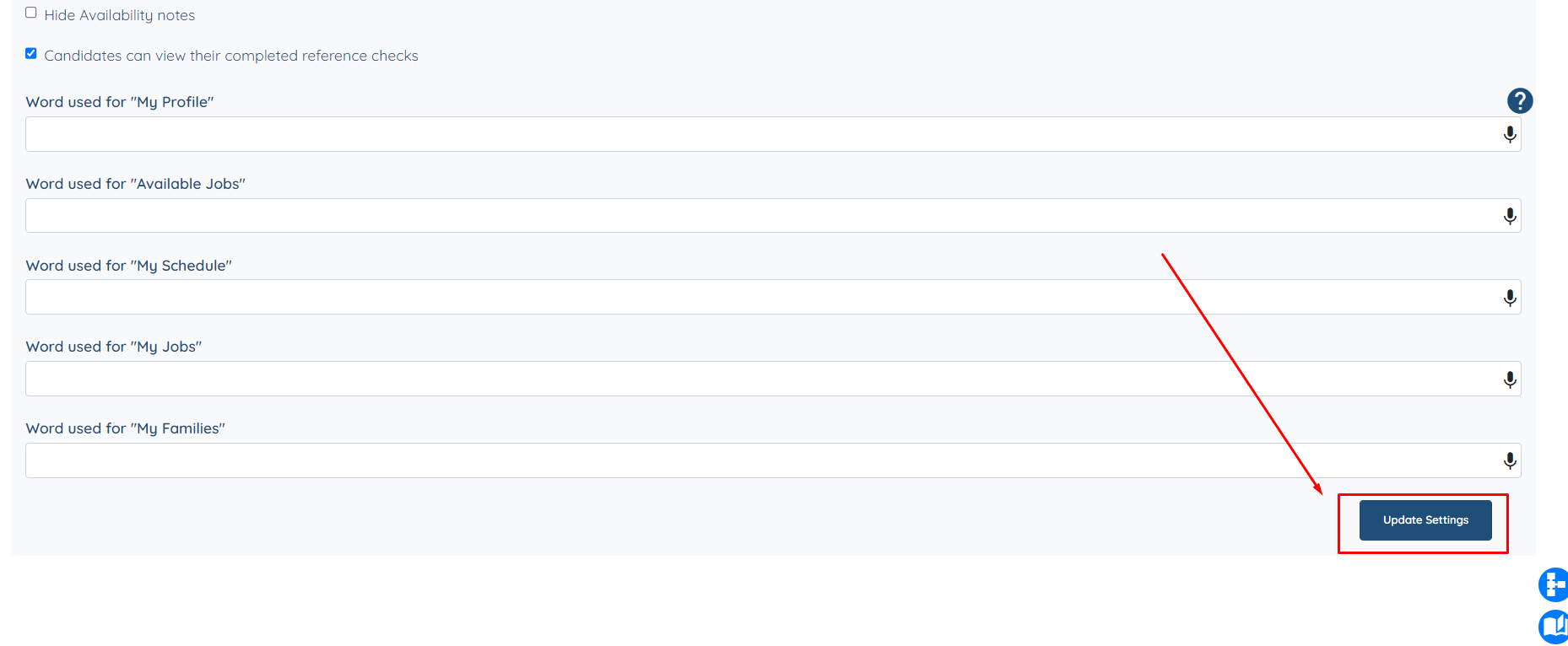This screenshot has height=646, width=1568.
Task: Open the blue open-book guide icon
Action: point(1554,627)
